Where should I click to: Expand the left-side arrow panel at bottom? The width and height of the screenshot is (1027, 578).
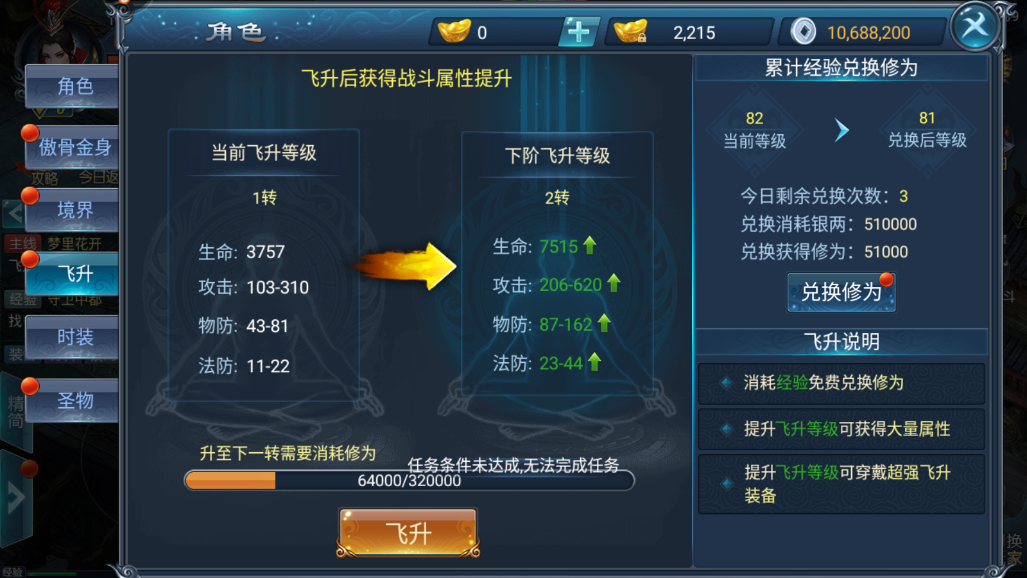point(16,498)
